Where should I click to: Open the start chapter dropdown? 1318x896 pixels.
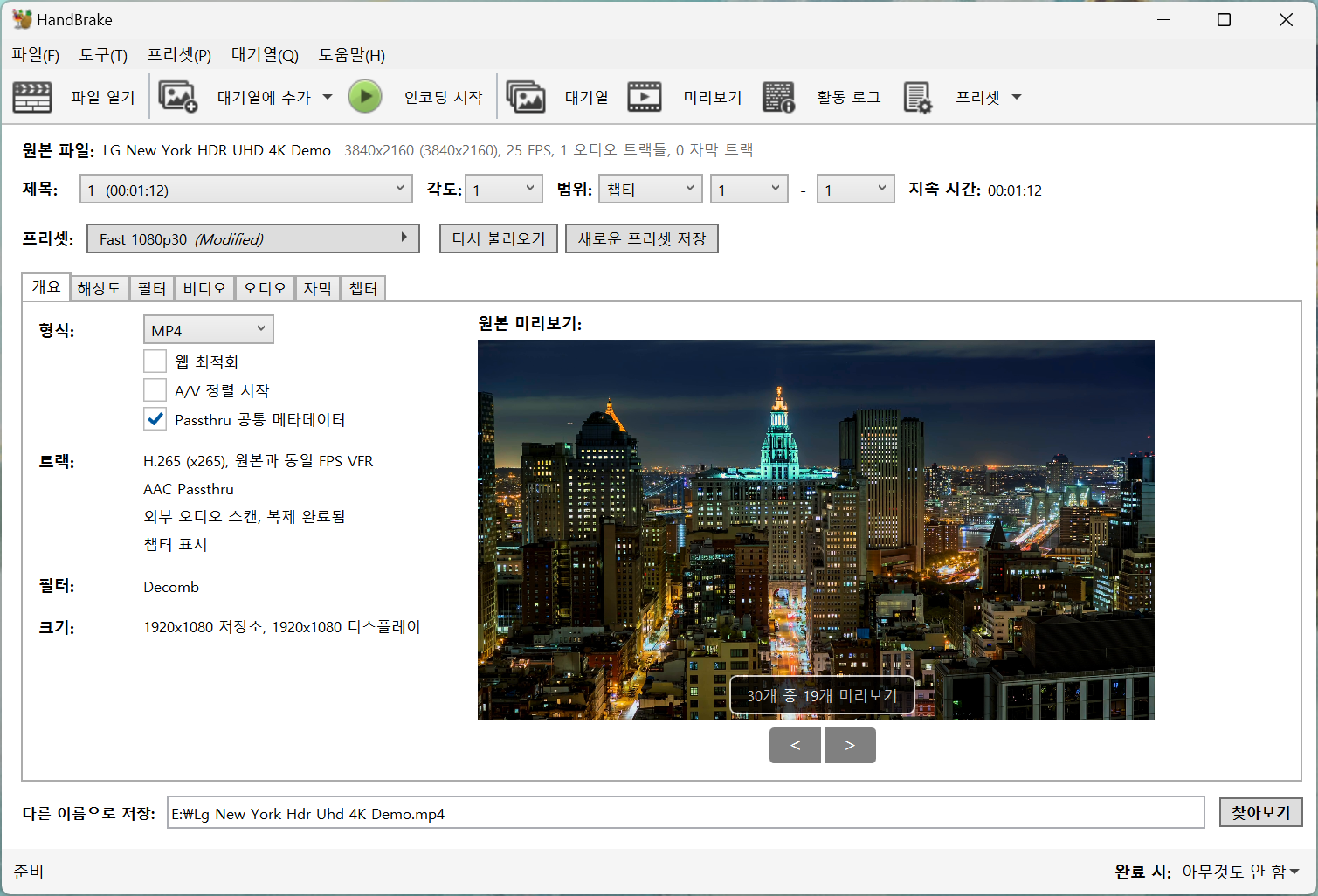749,189
